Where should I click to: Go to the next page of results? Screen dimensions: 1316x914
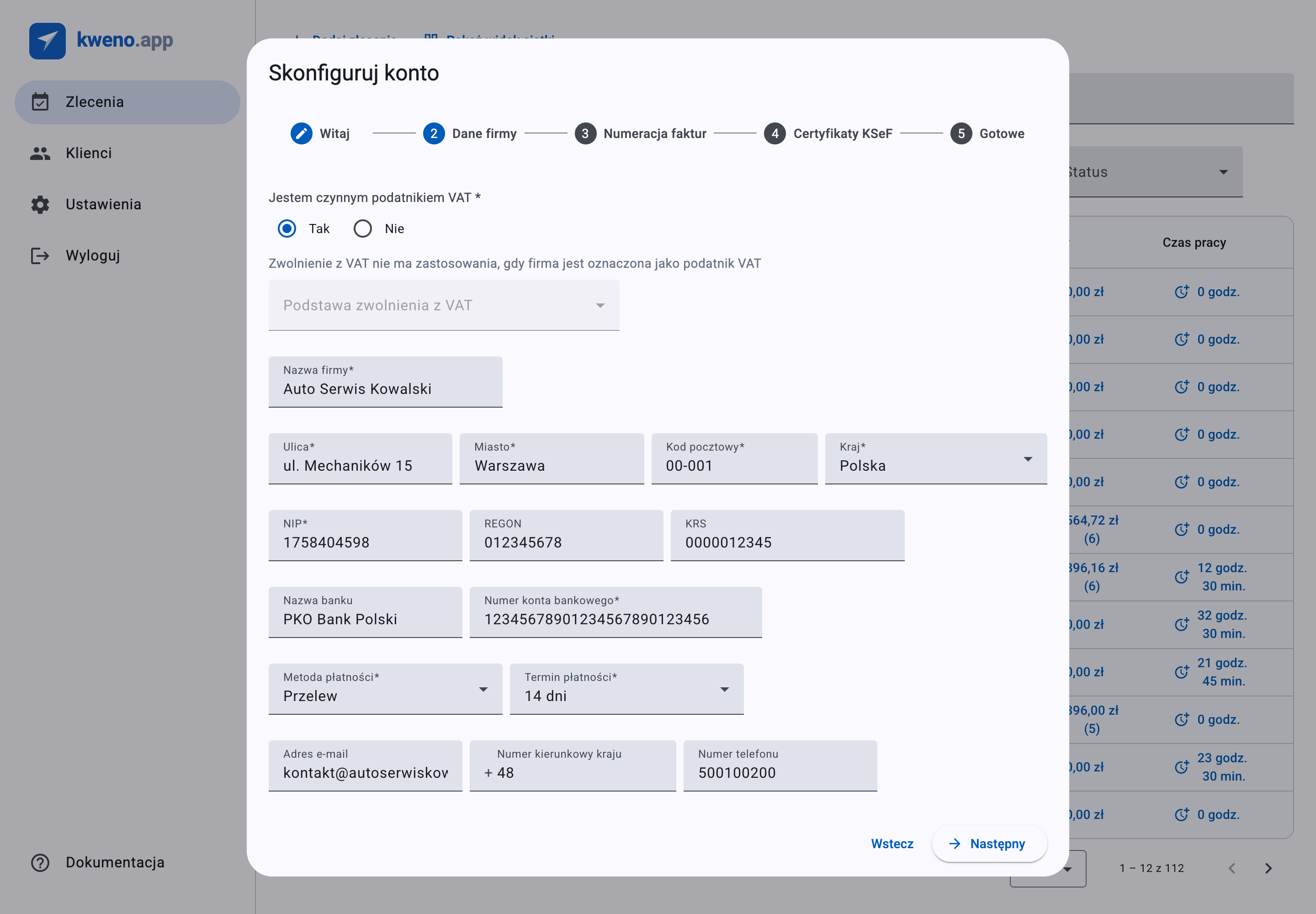coord(1268,868)
